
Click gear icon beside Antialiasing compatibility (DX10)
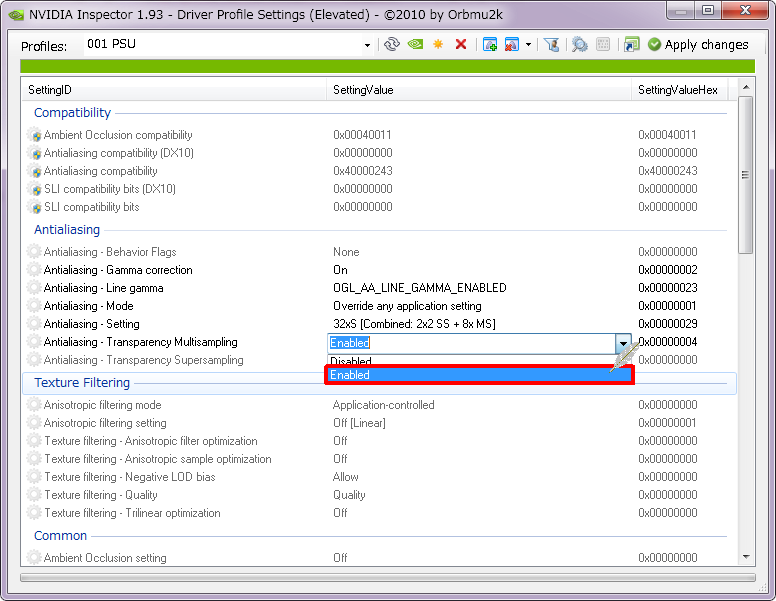tap(34, 153)
